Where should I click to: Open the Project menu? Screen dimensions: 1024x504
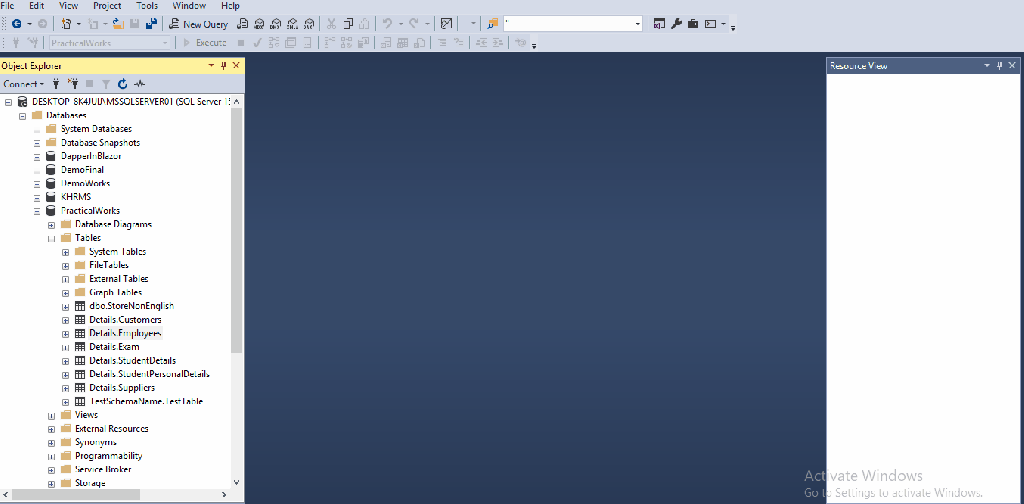pos(106,6)
